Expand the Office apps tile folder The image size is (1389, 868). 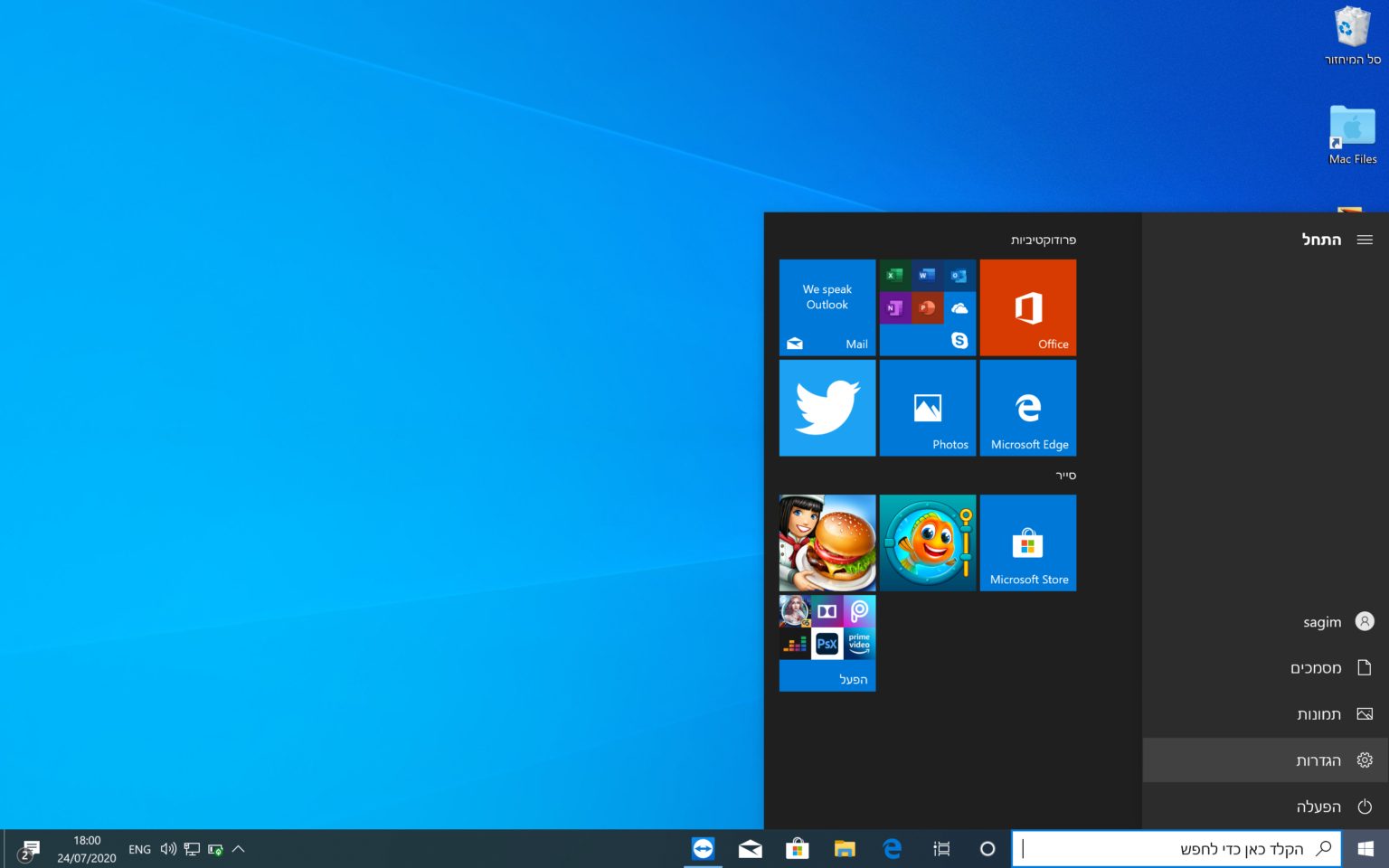927,307
